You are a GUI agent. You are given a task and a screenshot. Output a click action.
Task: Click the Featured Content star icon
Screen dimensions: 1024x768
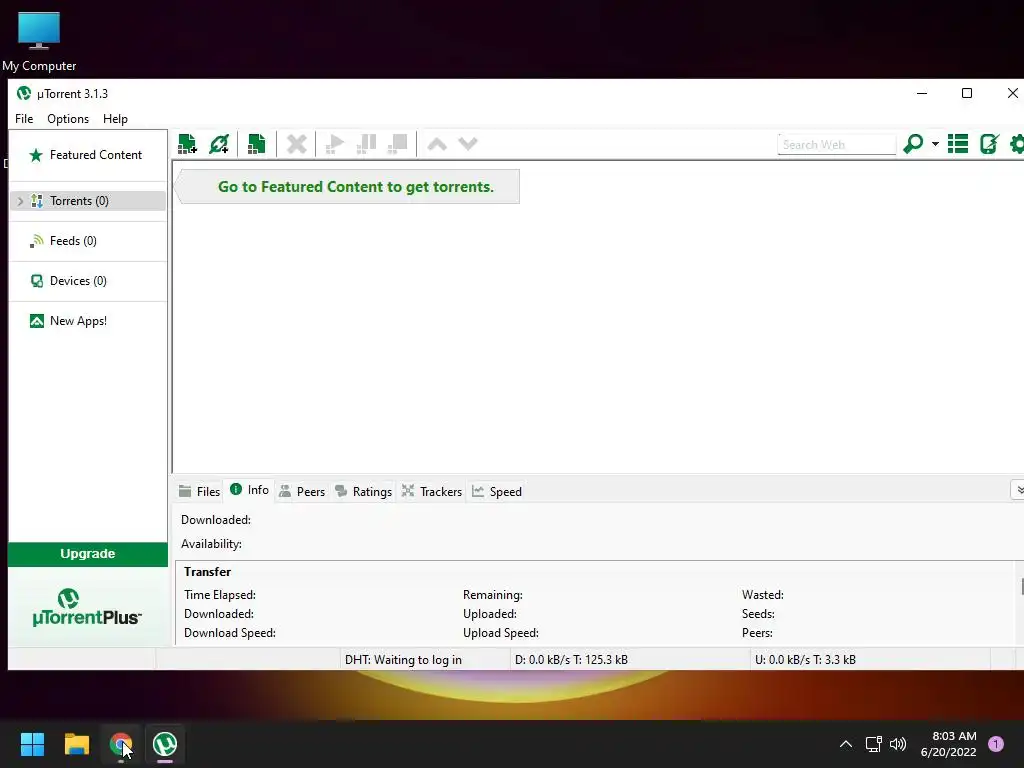point(36,155)
